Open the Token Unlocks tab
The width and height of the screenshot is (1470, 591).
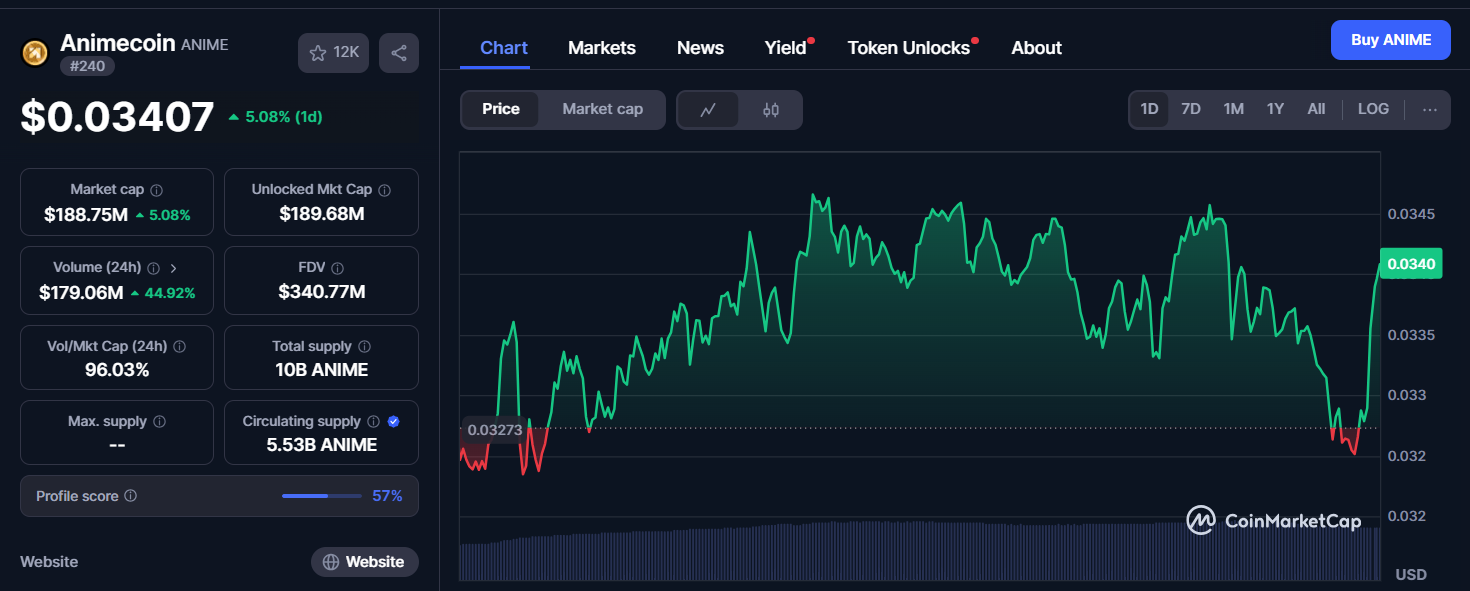pos(909,48)
